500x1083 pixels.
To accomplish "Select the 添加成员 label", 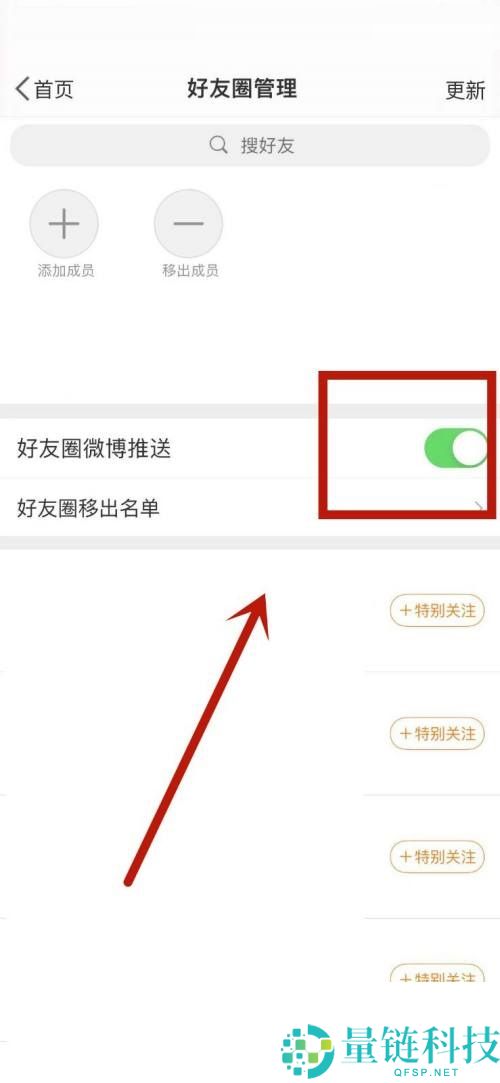I will coord(66,271).
